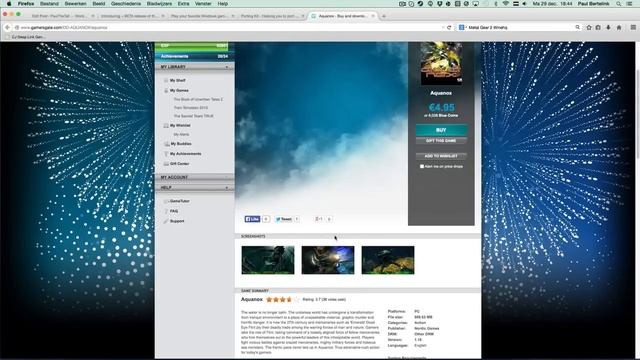Open the first Aquanox screenshot thumbnail
This screenshot has width=640, height=360.
click(x=268, y=260)
